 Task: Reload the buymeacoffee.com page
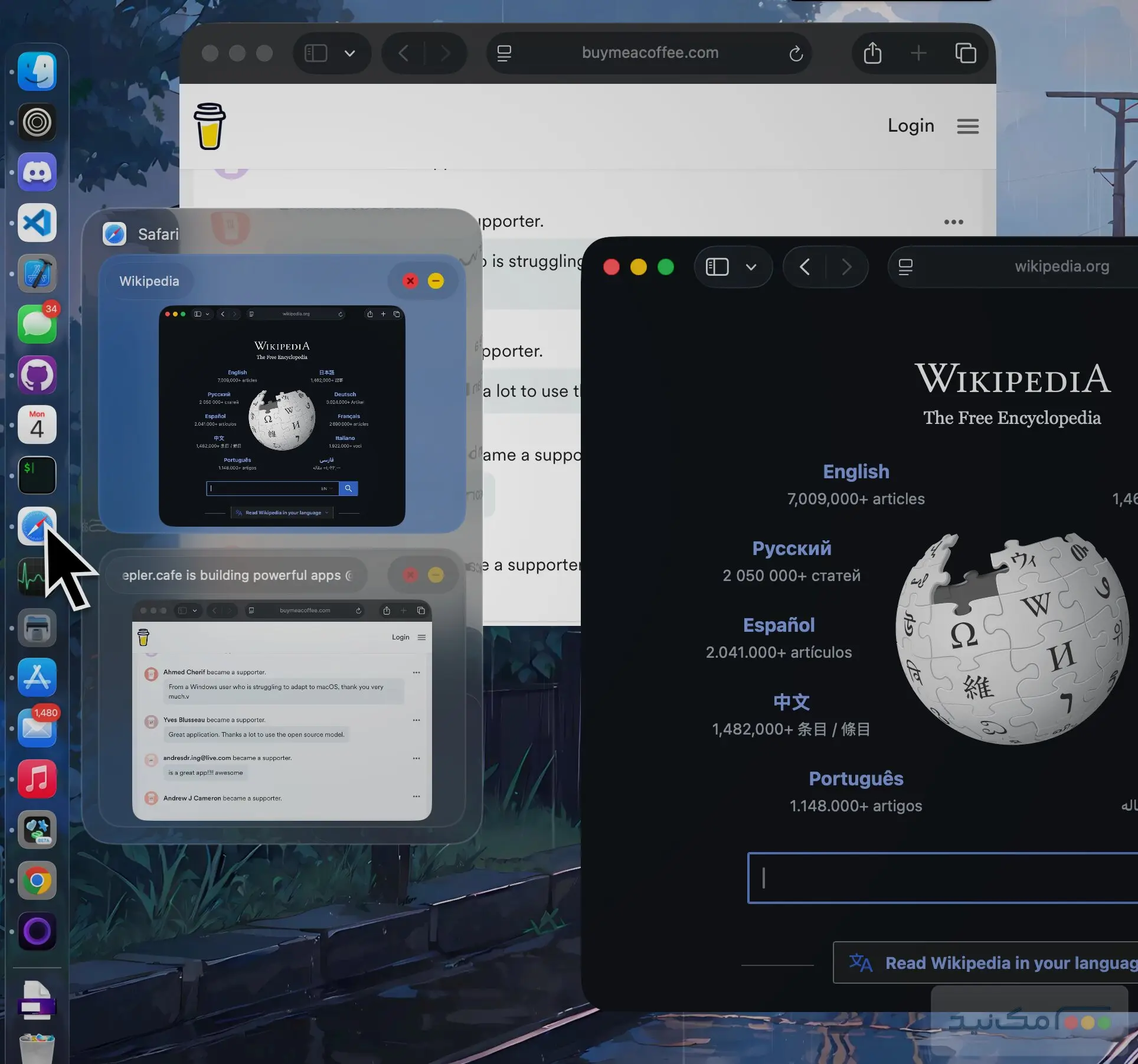click(796, 54)
